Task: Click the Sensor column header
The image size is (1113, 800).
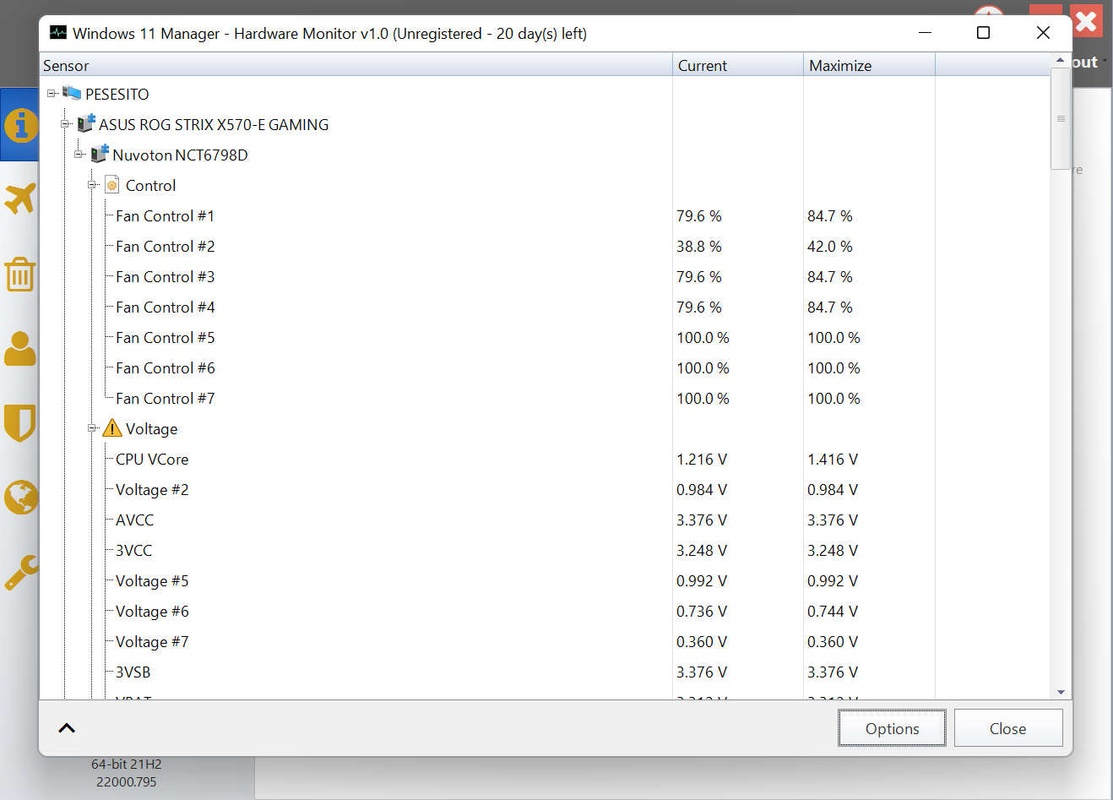Action: 356,65
